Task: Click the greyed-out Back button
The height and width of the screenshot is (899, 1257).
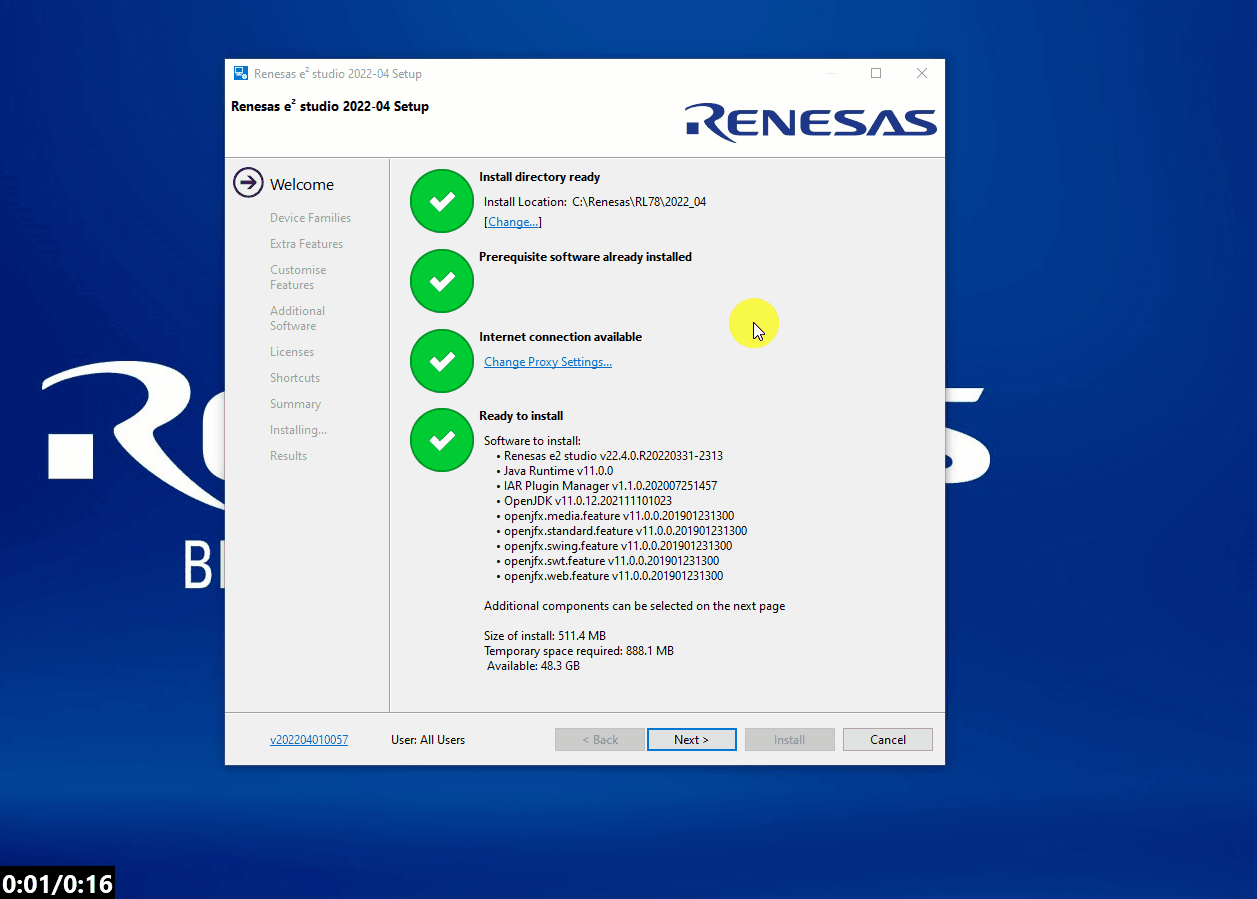Action: point(600,740)
